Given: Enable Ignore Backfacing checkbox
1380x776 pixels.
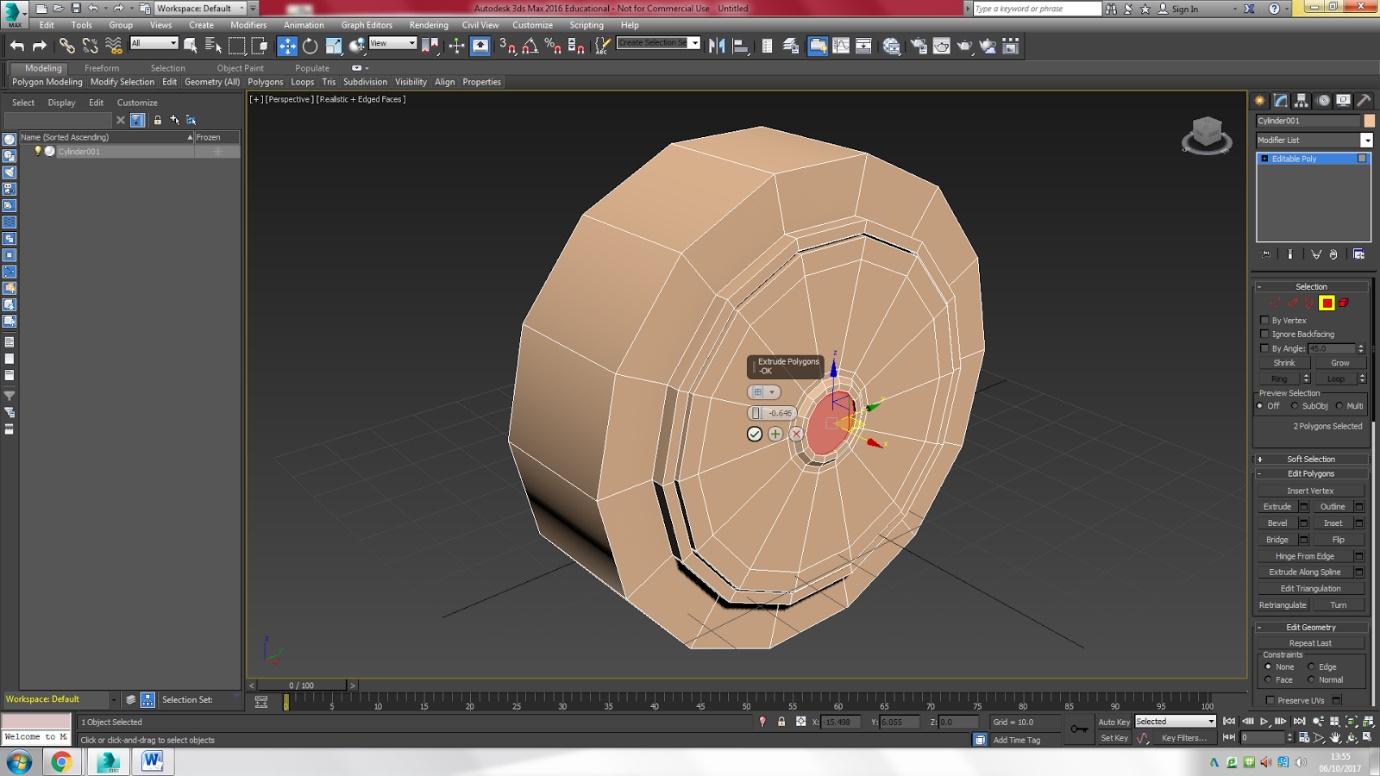Looking at the screenshot, I should (1265, 334).
